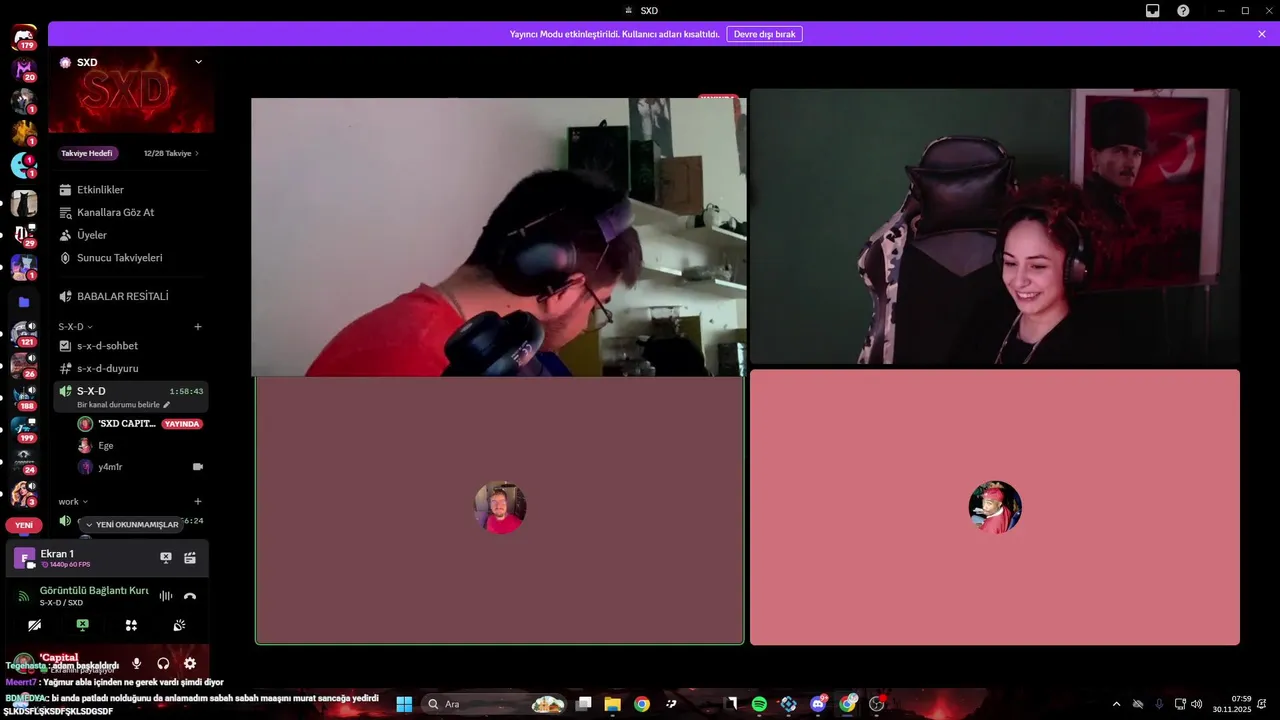Open user settings gear icon
1280x720 pixels.
pos(190,663)
